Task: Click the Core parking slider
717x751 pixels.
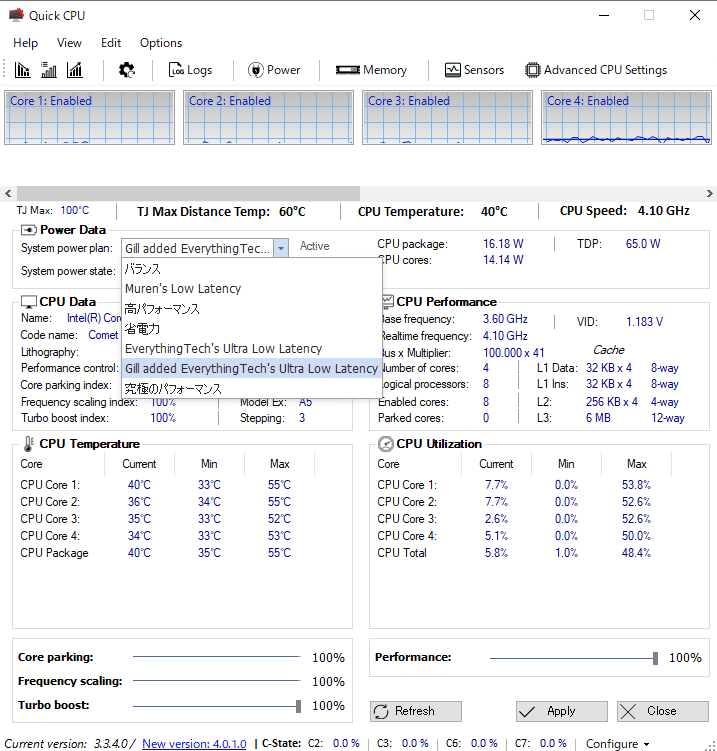Action: click(216, 657)
